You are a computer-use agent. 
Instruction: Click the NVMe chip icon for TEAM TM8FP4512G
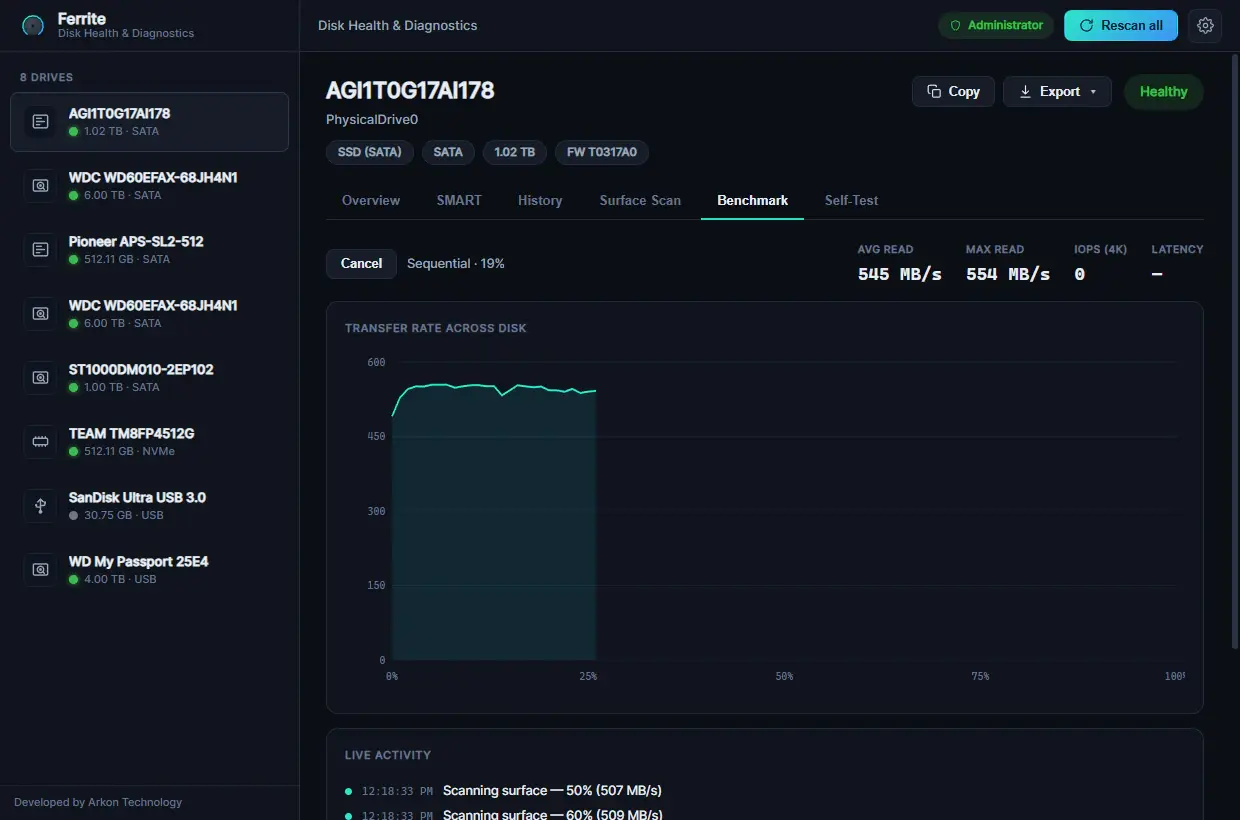tap(40, 441)
